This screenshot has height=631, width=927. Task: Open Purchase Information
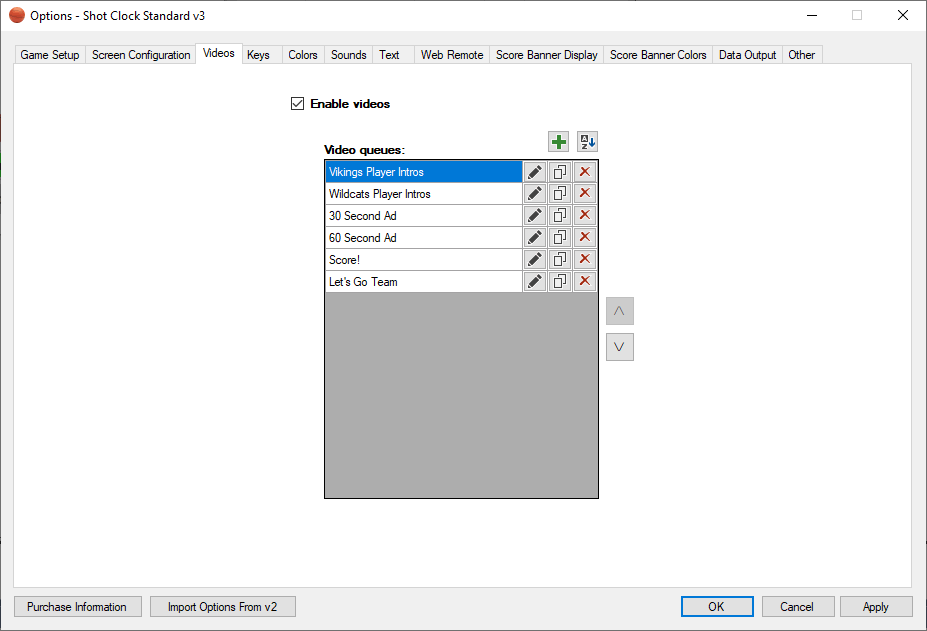[77, 607]
